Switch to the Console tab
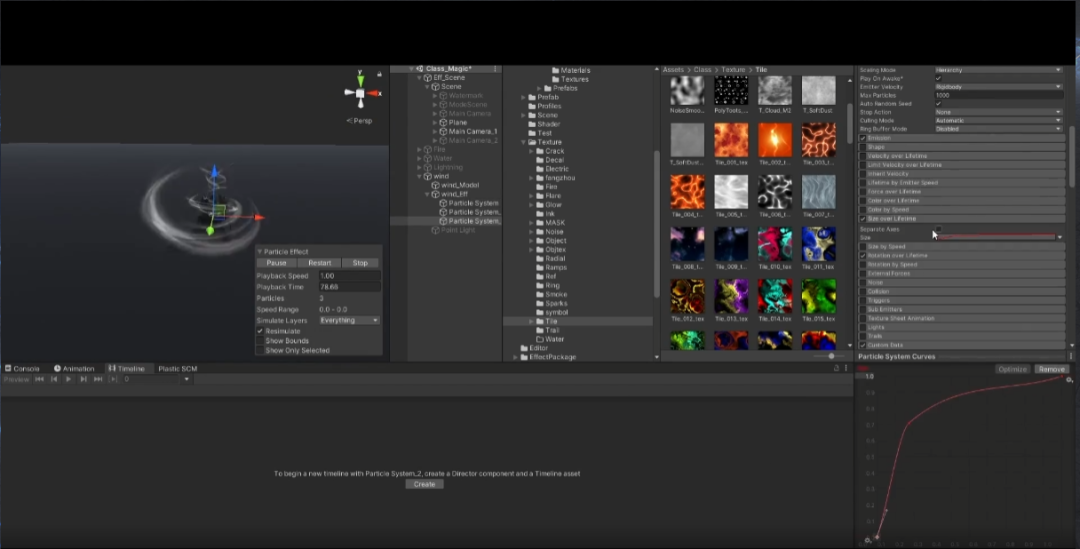Screen dimensions: 1080x549 (x=22, y=368)
